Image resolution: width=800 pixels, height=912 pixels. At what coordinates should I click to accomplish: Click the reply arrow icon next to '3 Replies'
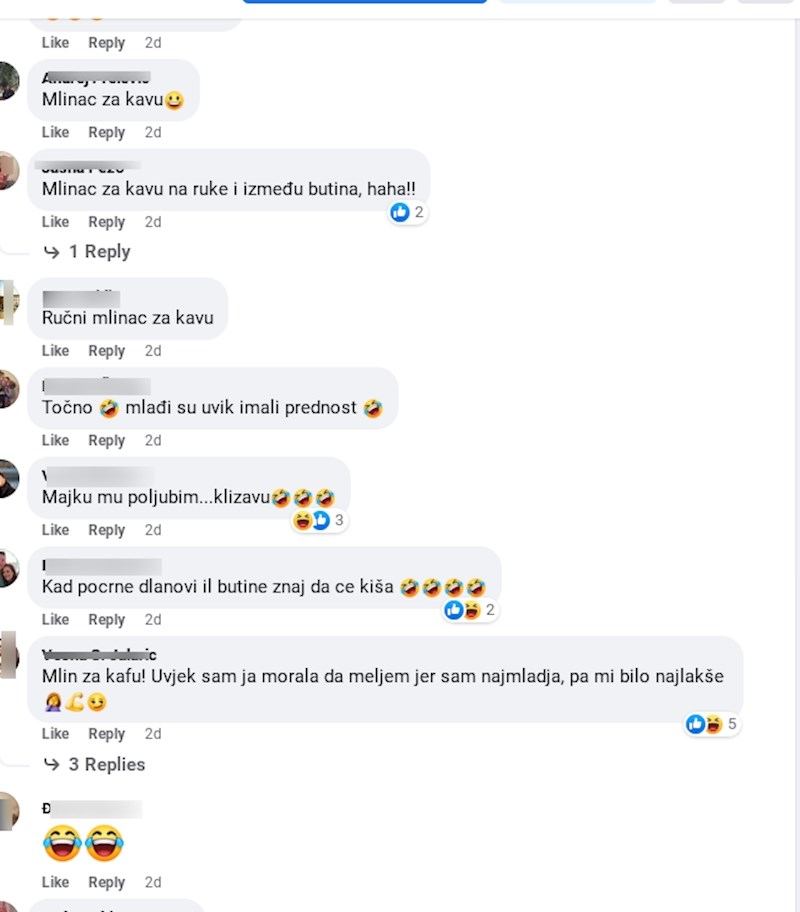click(51, 765)
